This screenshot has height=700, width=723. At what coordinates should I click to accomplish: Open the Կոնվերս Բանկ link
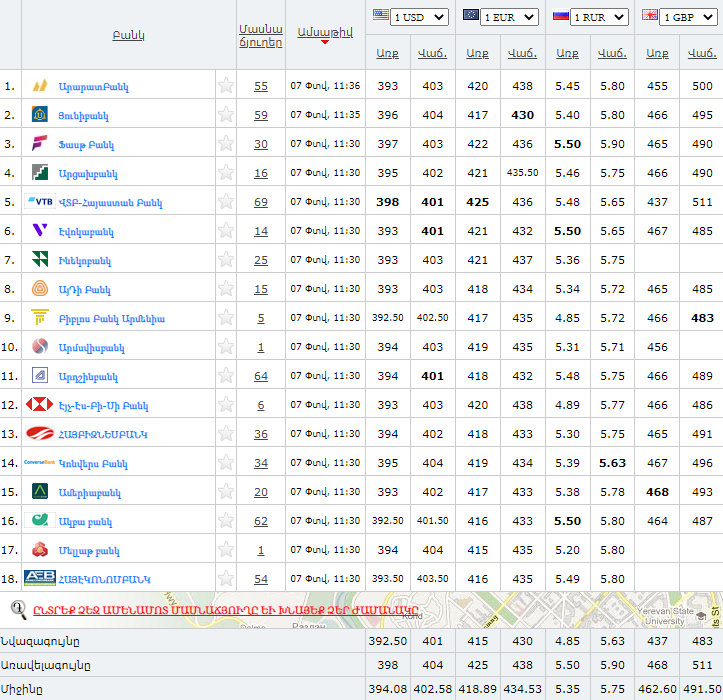pyautogui.click(x=93, y=463)
